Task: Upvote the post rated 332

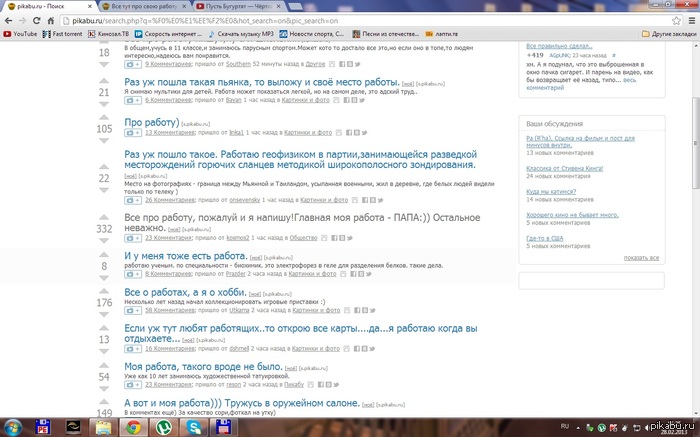Action: [x=104, y=217]
